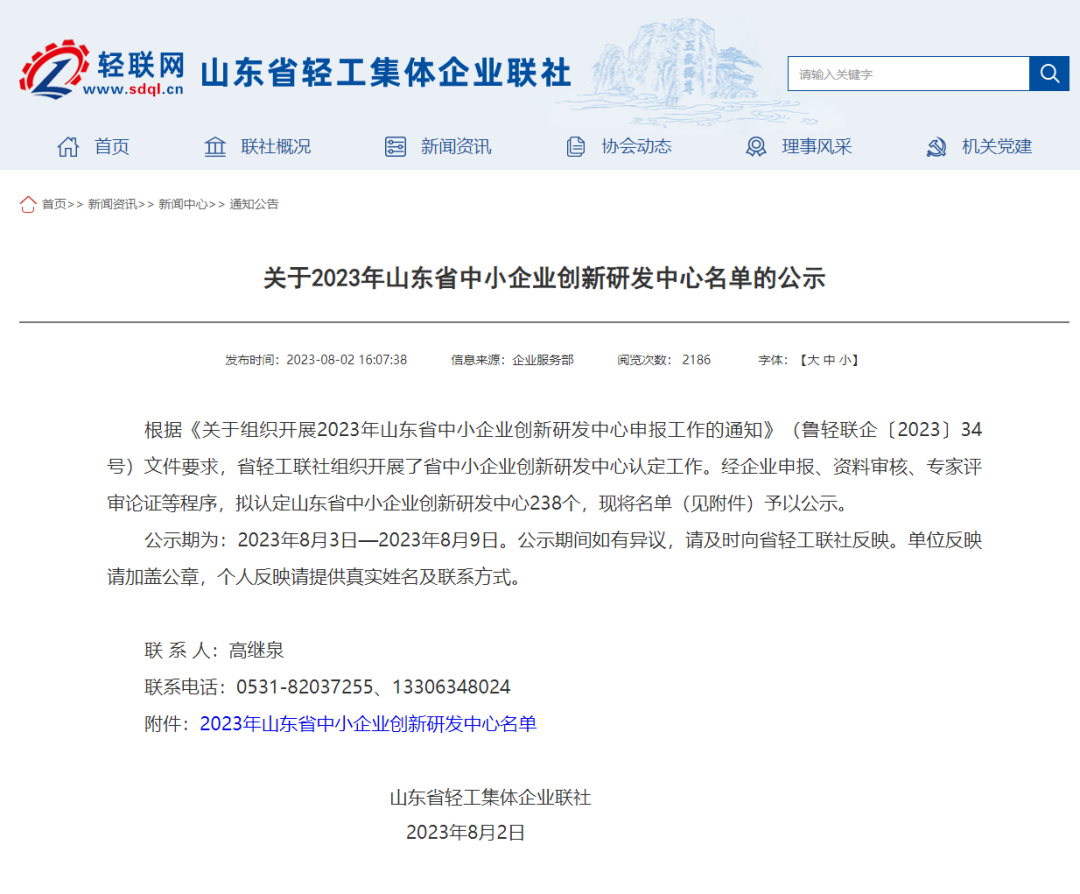Click the party emblem icon beside 机关党建
This screenshot has width=1080, height=894.
pyautogui.click(x=937, y=147)
